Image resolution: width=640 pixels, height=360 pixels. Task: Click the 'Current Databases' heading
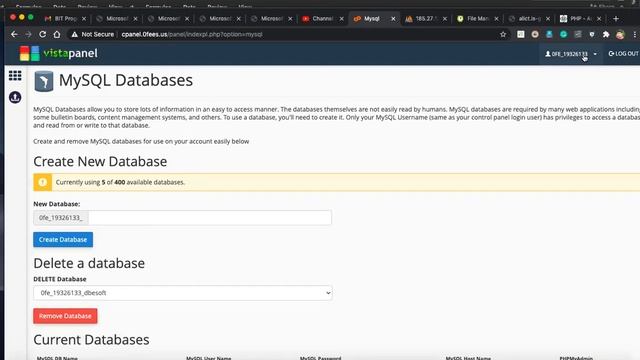[x=91, y=340]
